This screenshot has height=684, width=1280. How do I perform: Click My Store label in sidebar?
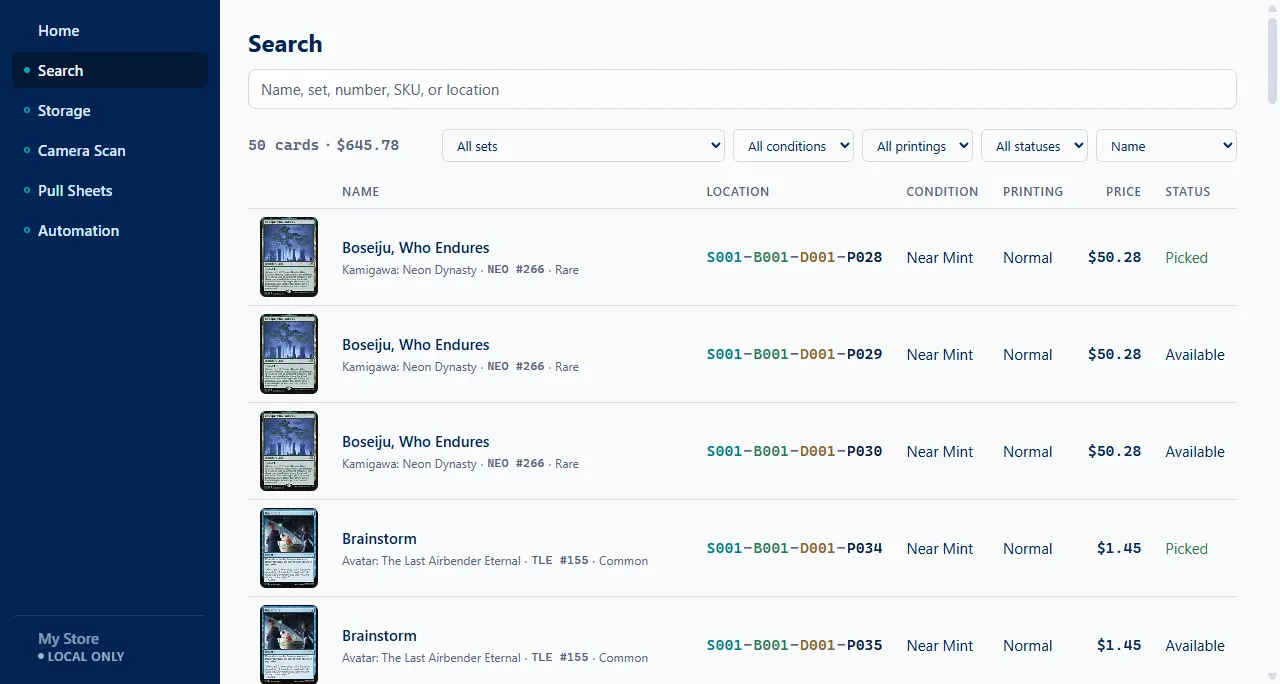[68, 638]
